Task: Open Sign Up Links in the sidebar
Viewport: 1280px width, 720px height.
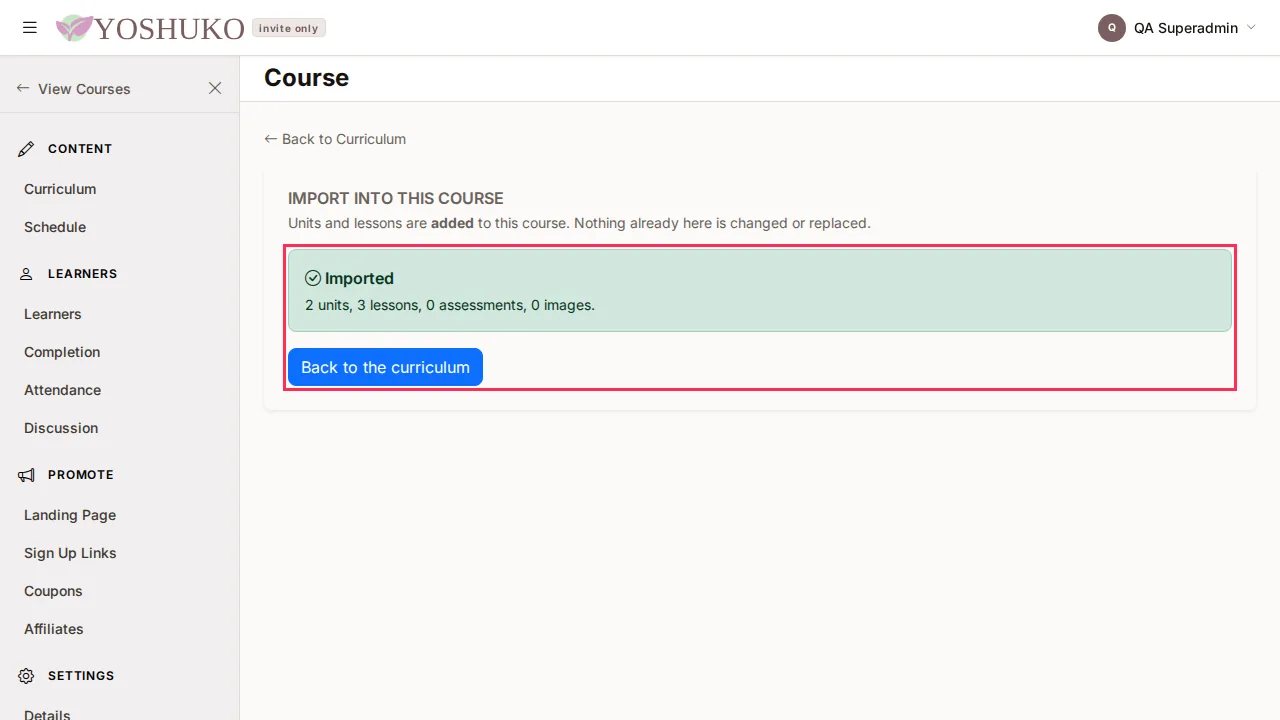Action: click(70, 553)
